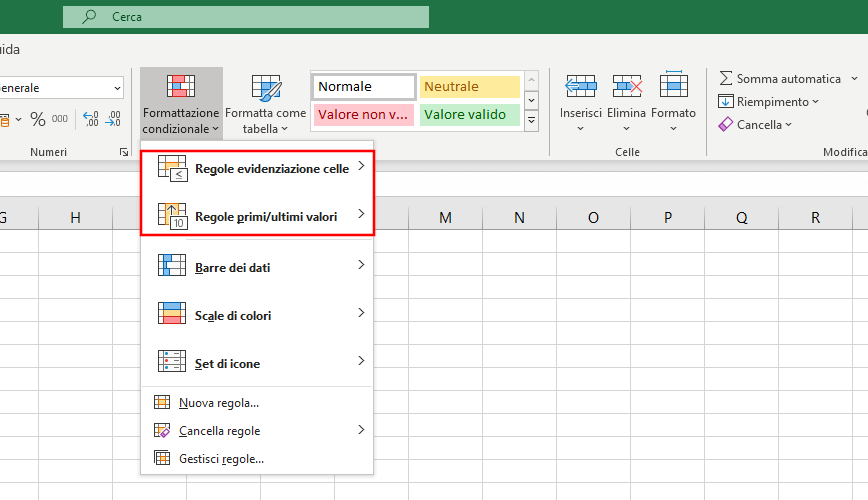This screenshot has height=500, width=868.
Task: Increase decimal places
Action: pos(91,118)
